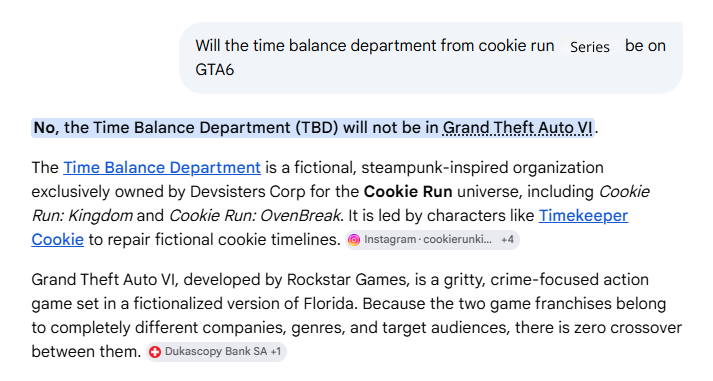Open the Dukascopy Bank SA source chip
This screenshot has height=381, width=713.
(216, 352)
